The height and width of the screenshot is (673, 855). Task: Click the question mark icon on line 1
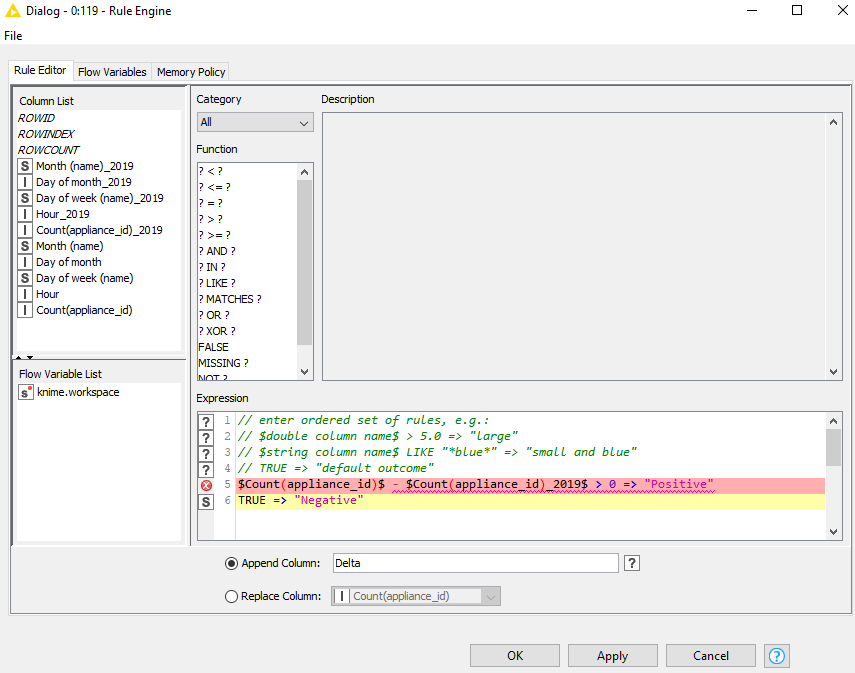pyautogui.click(x=206, y=421)
